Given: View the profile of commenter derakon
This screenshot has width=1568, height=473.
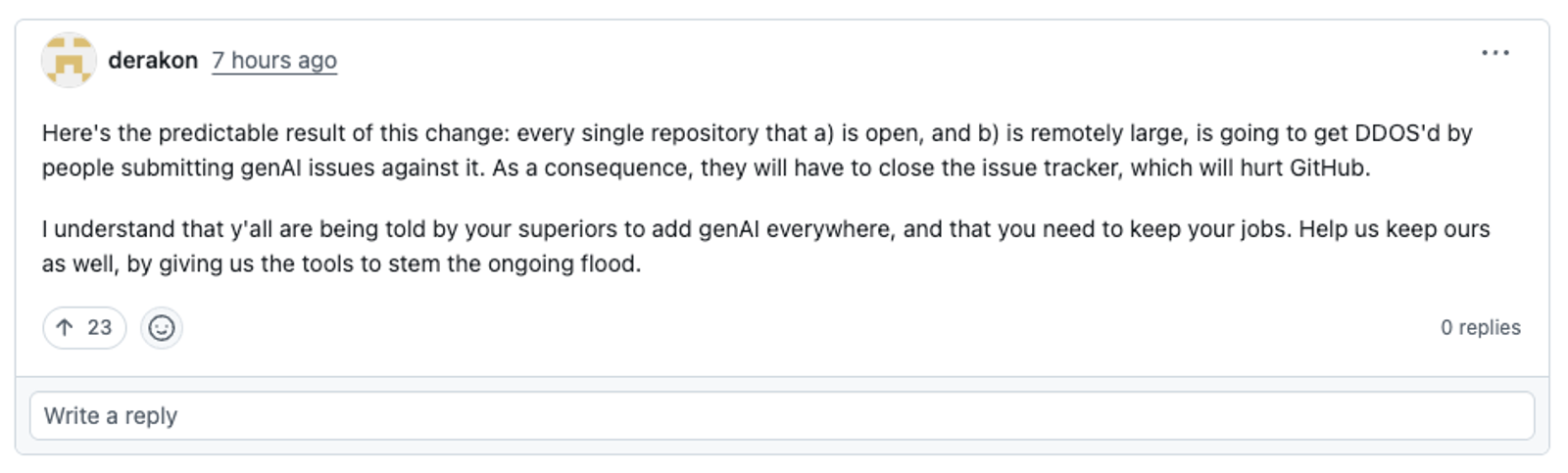Looking at the screenshot, I should tap(153, 60).
